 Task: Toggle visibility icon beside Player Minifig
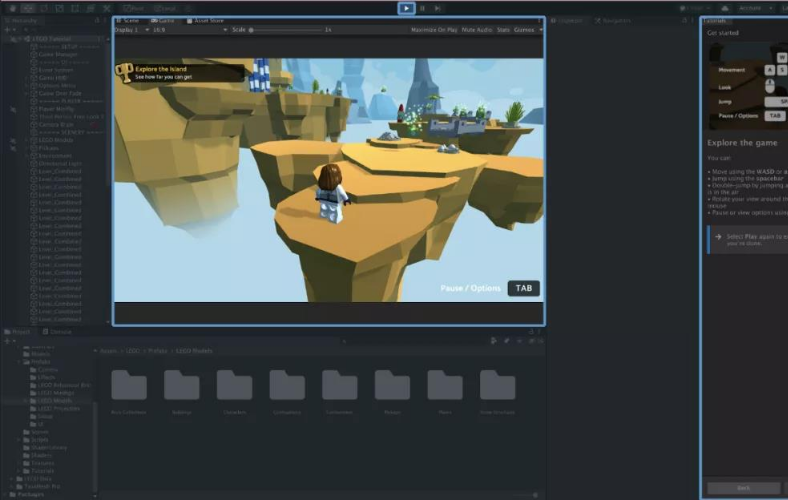[x=13, y=109]
